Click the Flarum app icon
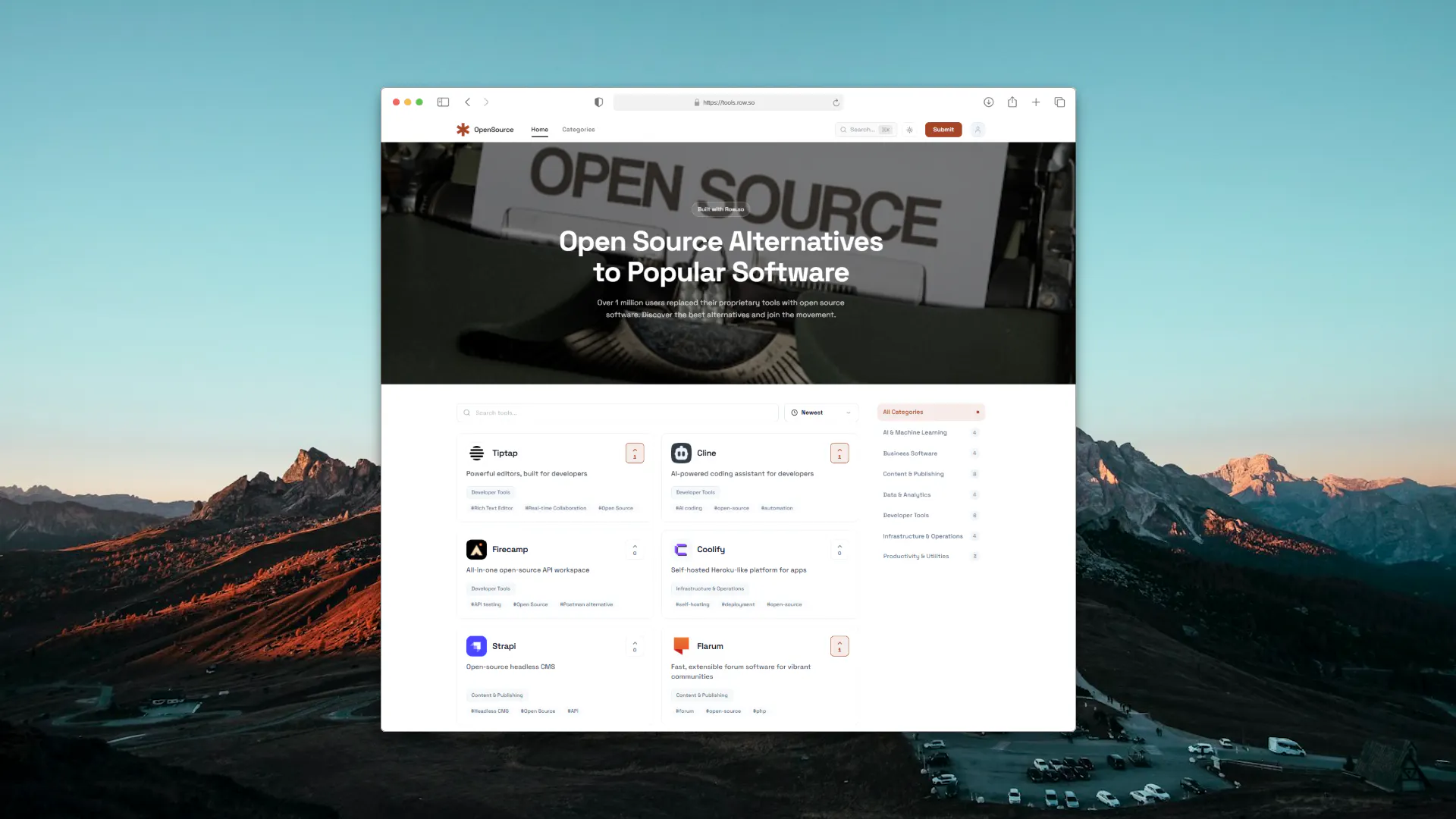The image size is (1456, 819). click(681, 646)
